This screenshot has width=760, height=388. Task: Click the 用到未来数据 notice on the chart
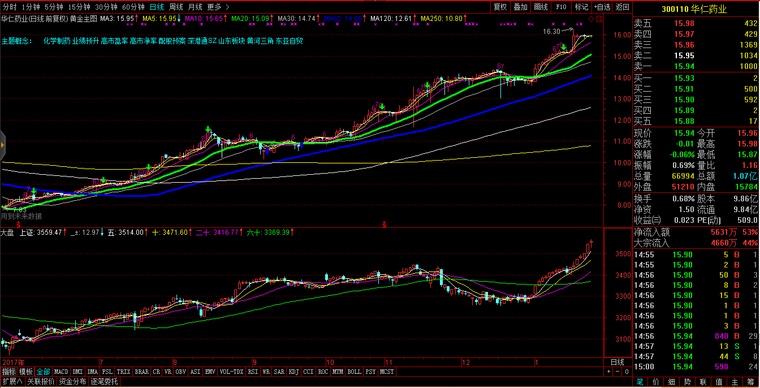[x=21, y=216]
